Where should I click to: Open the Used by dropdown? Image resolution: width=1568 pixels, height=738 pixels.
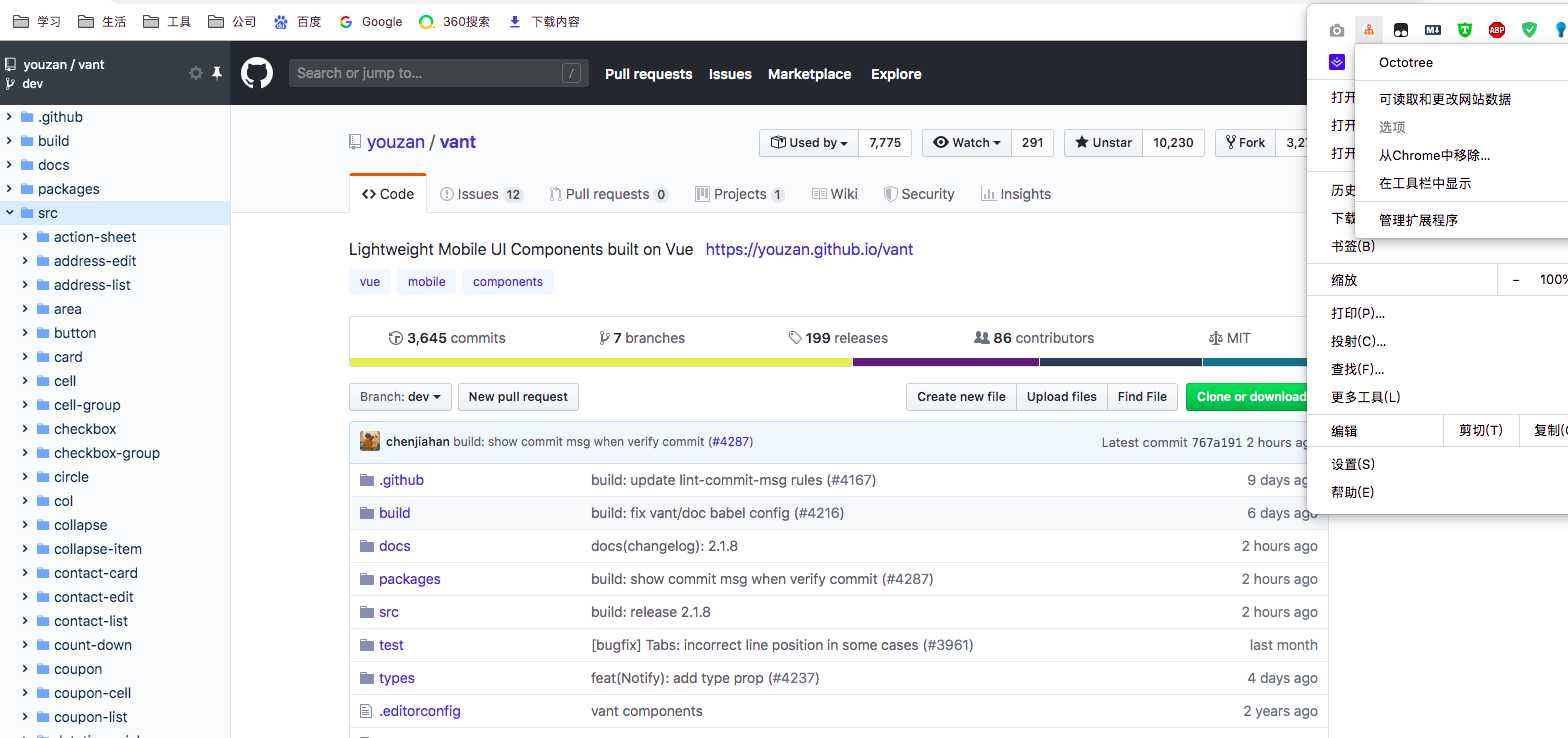coord(809,143)
